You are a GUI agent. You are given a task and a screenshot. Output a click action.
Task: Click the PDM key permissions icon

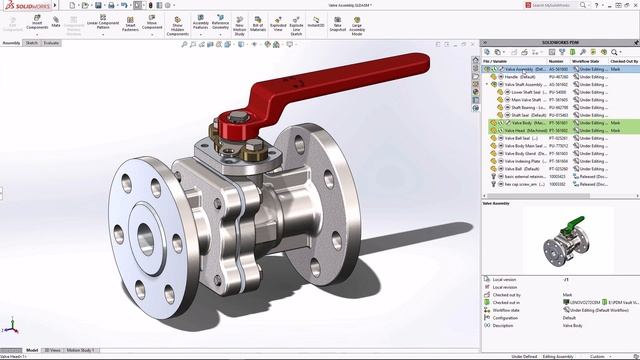[583, 52]
